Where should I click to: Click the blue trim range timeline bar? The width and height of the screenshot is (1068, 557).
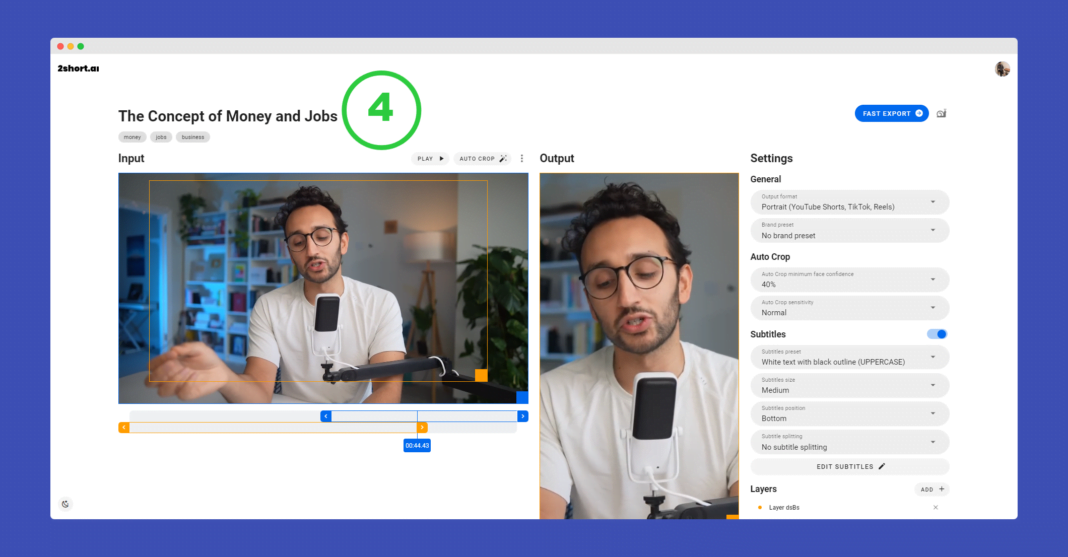tap(424, 416)
